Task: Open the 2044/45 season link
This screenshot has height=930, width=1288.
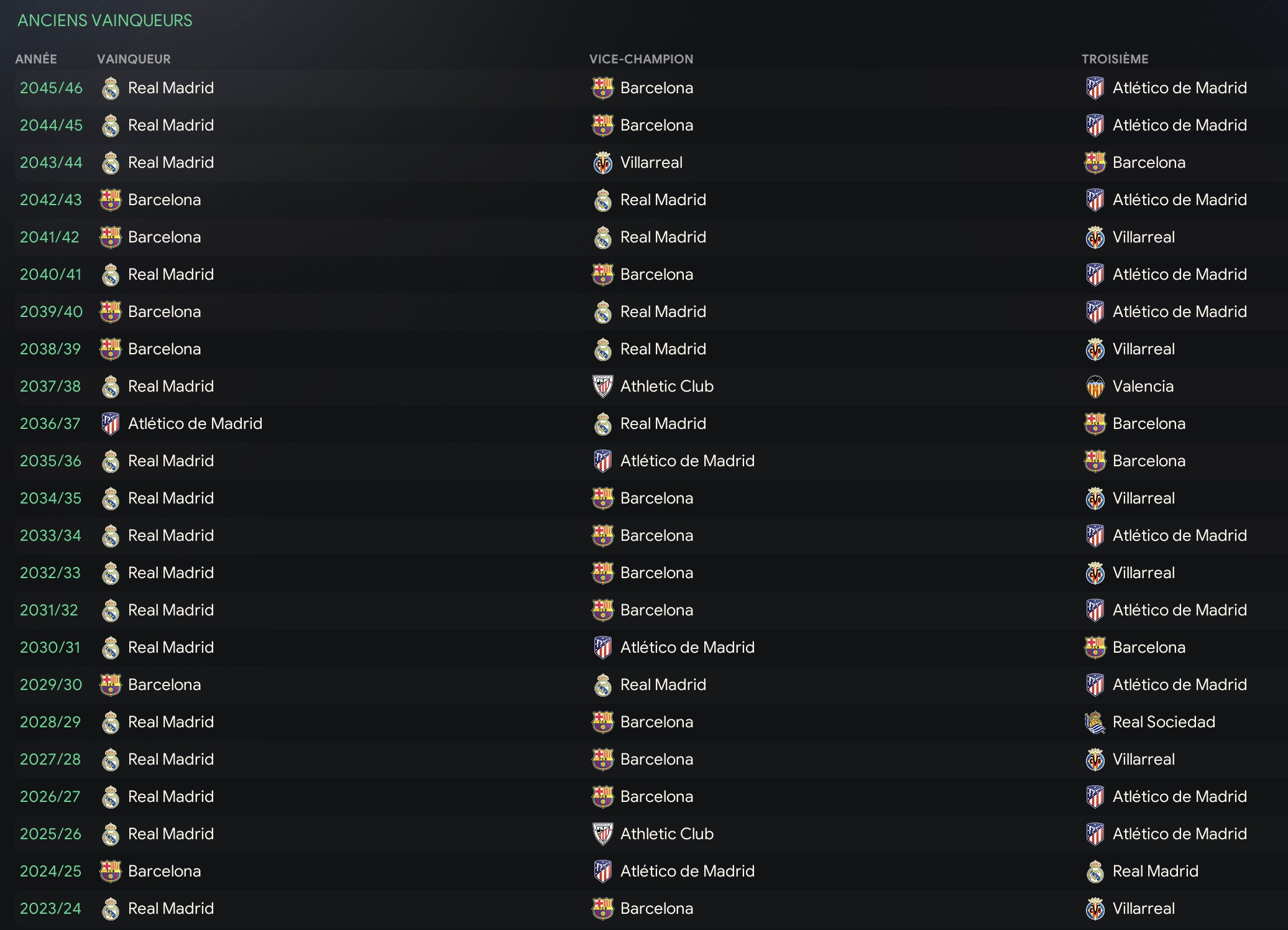Action: [51, 125]
